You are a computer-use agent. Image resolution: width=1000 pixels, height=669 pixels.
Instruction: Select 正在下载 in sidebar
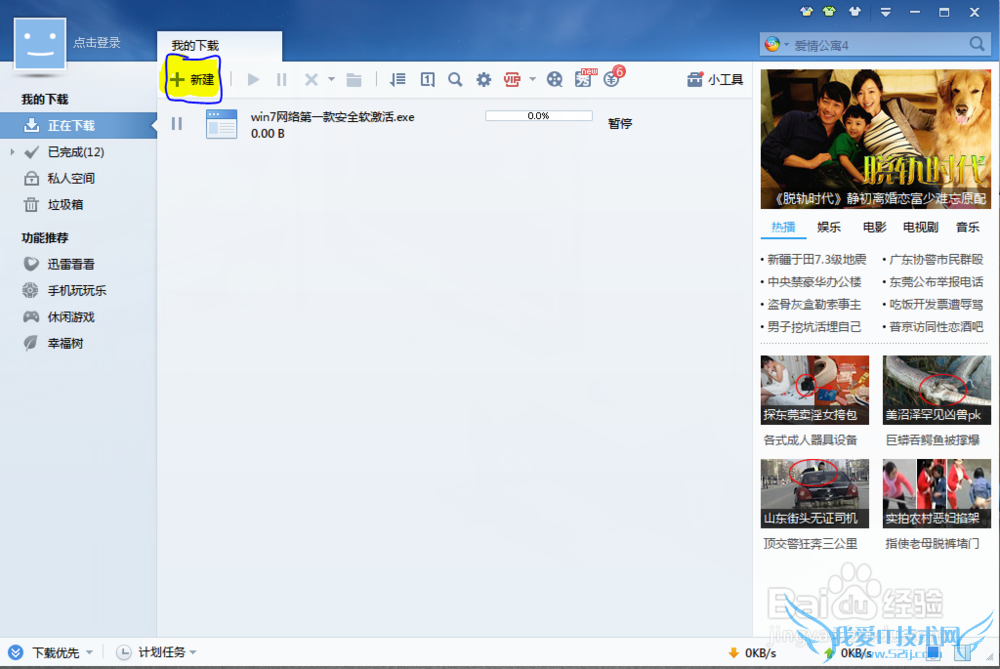click(78, 126)
